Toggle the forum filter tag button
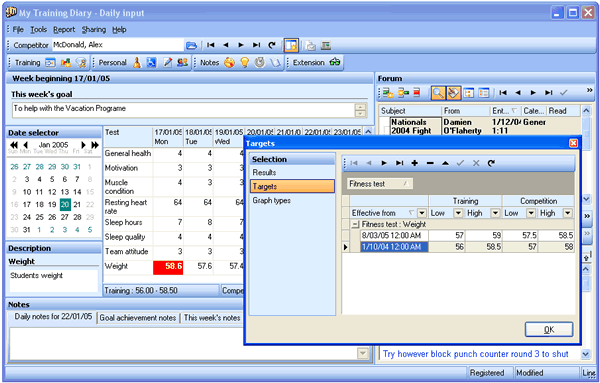 pyautogui.click(x=453, y=93)
